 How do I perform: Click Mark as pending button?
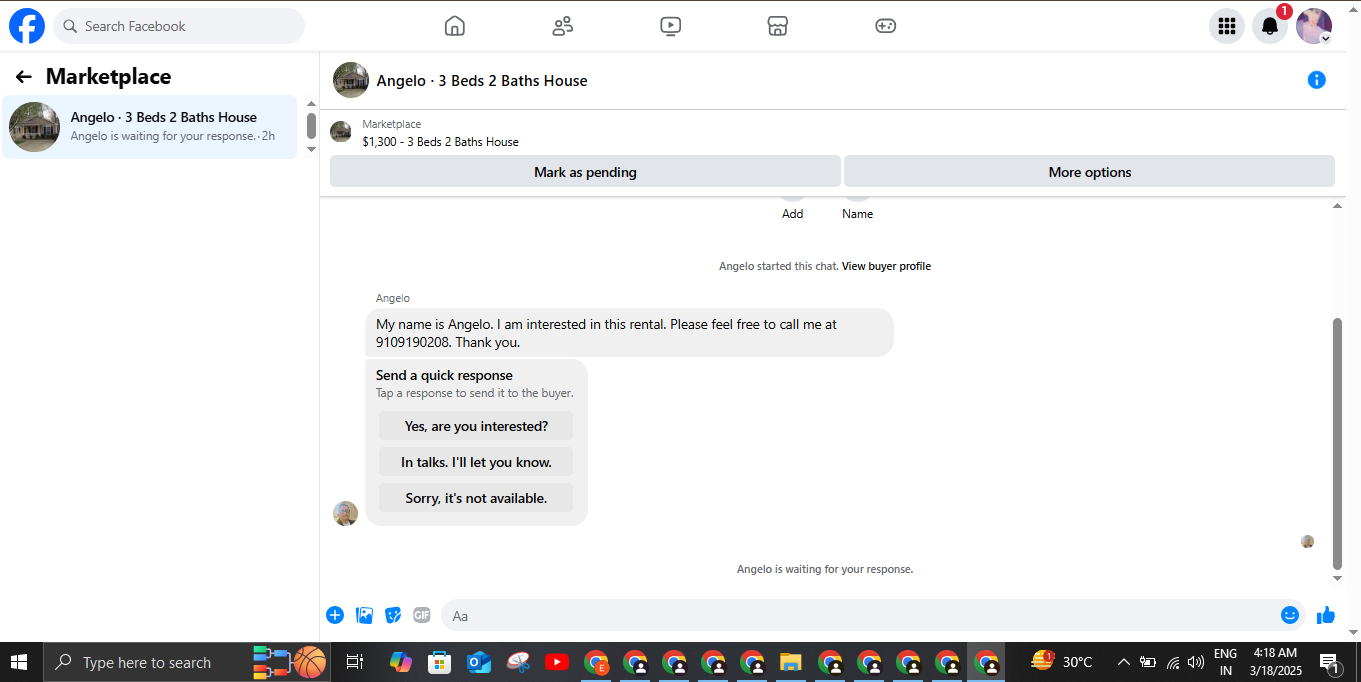pos(585,172)
